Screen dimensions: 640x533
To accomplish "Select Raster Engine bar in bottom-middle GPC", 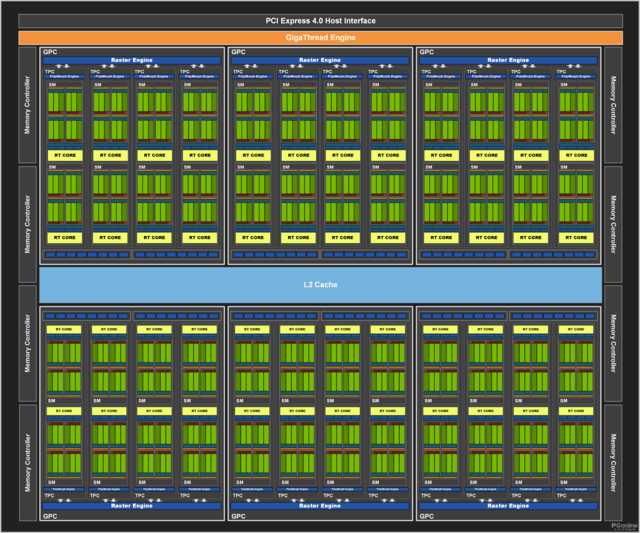I will tap(320, 506).
